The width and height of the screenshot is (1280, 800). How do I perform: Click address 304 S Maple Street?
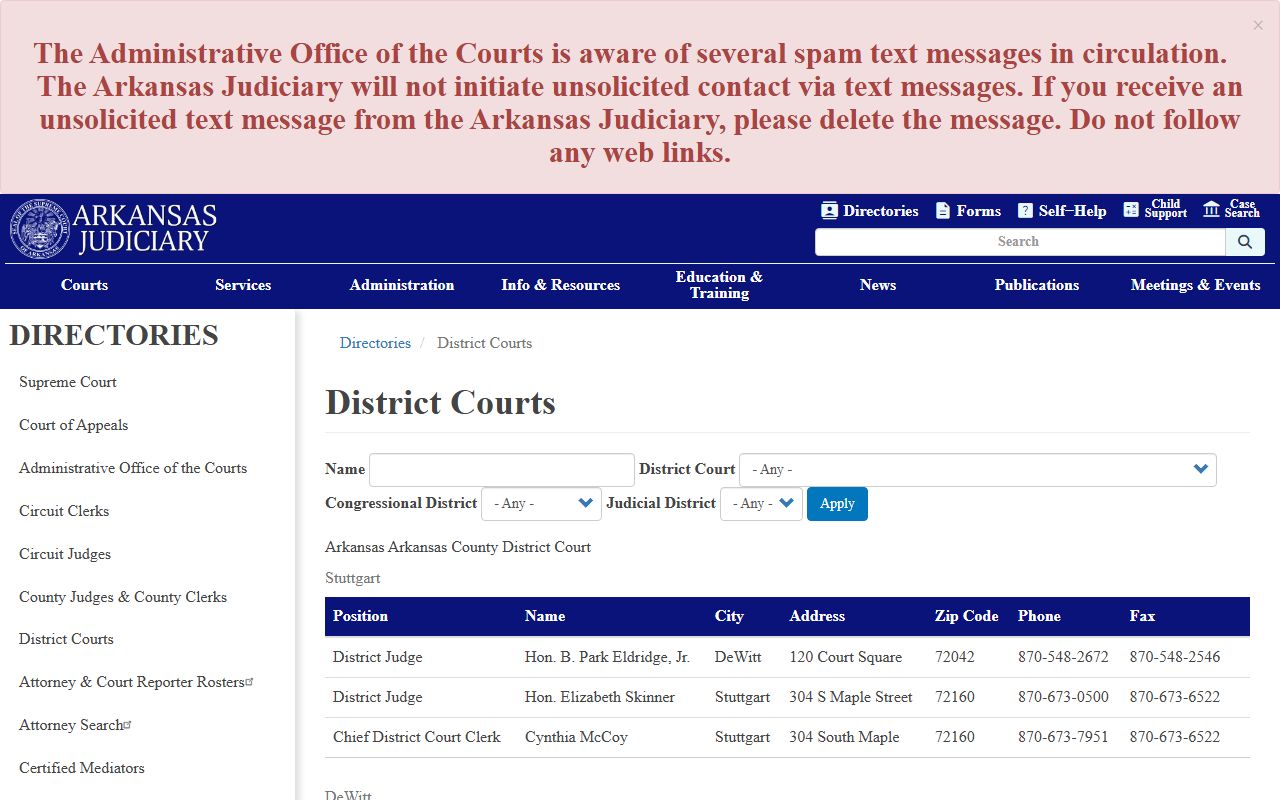851,697
